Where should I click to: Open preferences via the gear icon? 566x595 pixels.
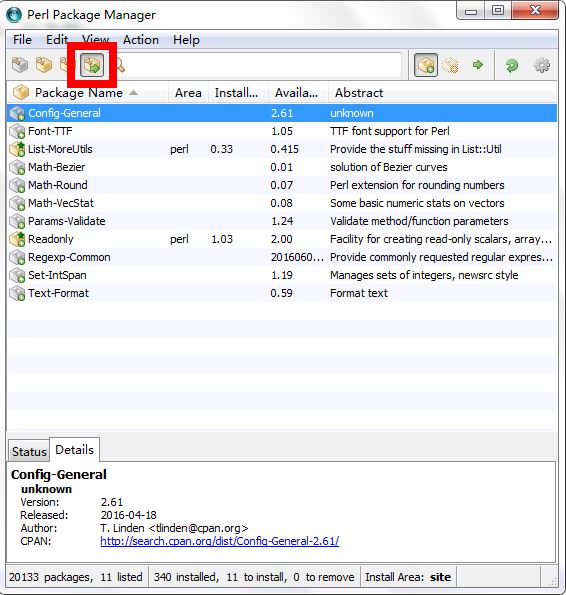pyautogui.click(x=542, y=65)
